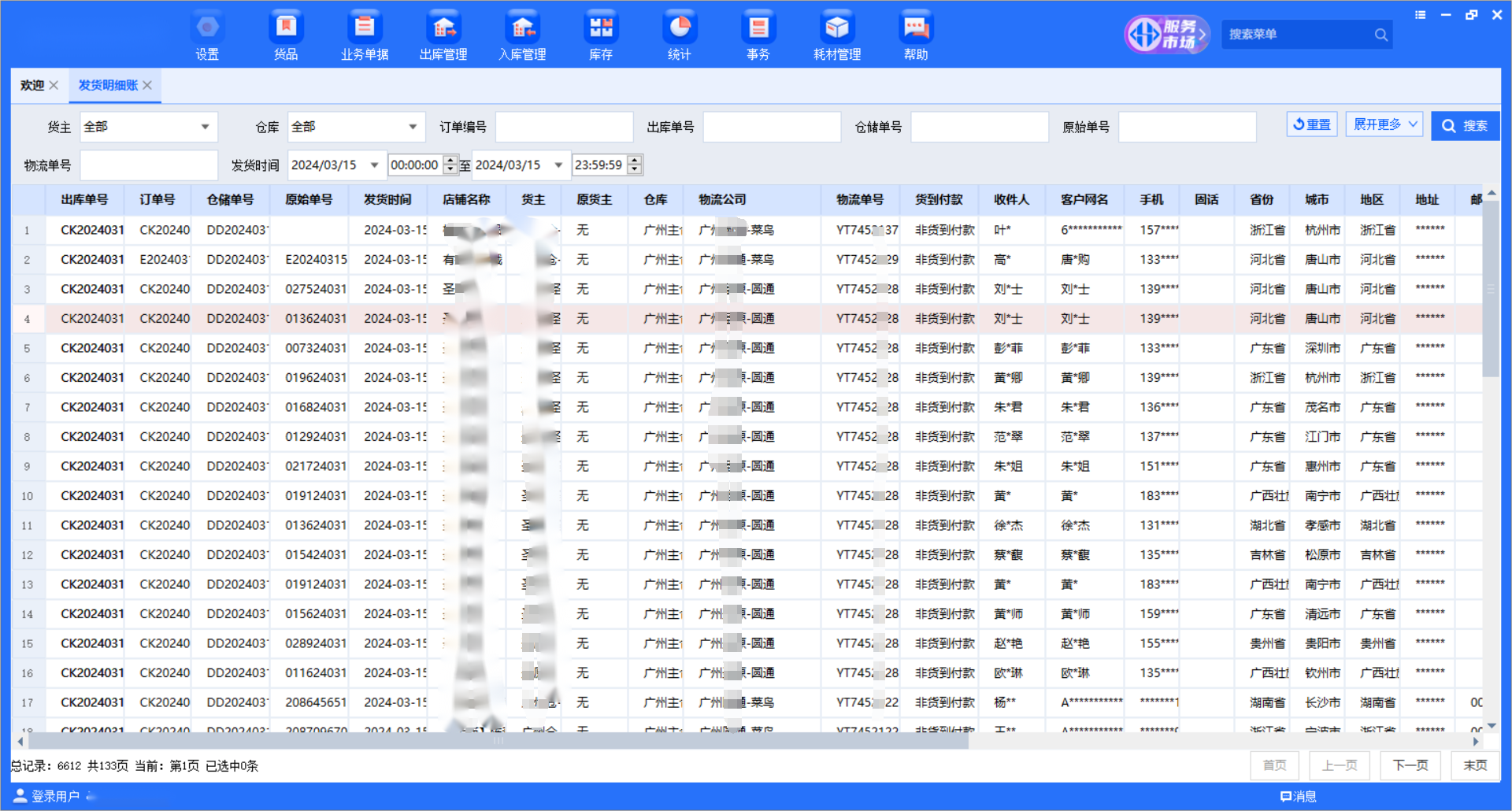Image resolution: width=1512 pixels, height=811 pixels.
Task: Expand the 货主 dropdown
Action: 205,127
